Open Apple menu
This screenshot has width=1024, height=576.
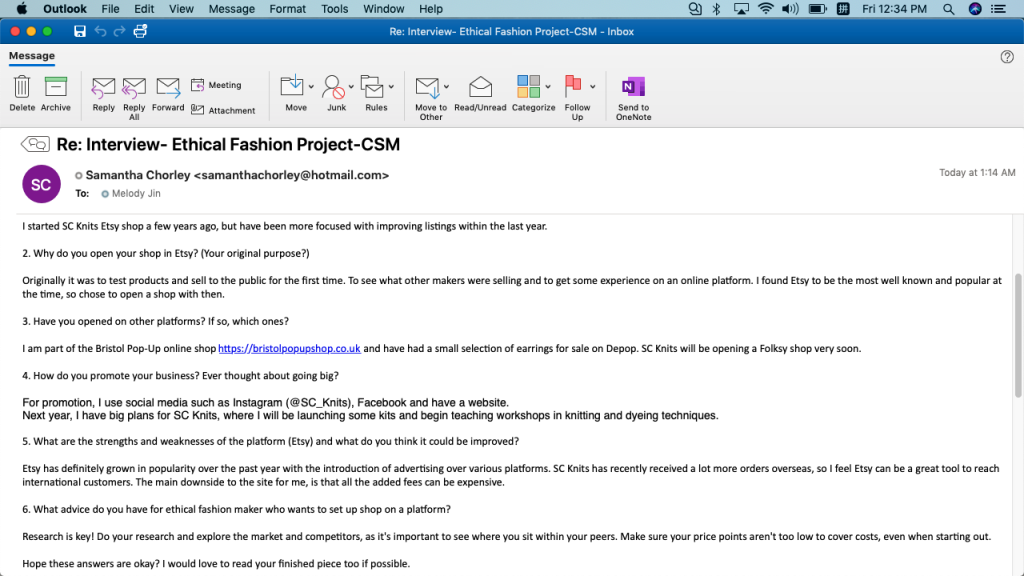tap(22, 9)
